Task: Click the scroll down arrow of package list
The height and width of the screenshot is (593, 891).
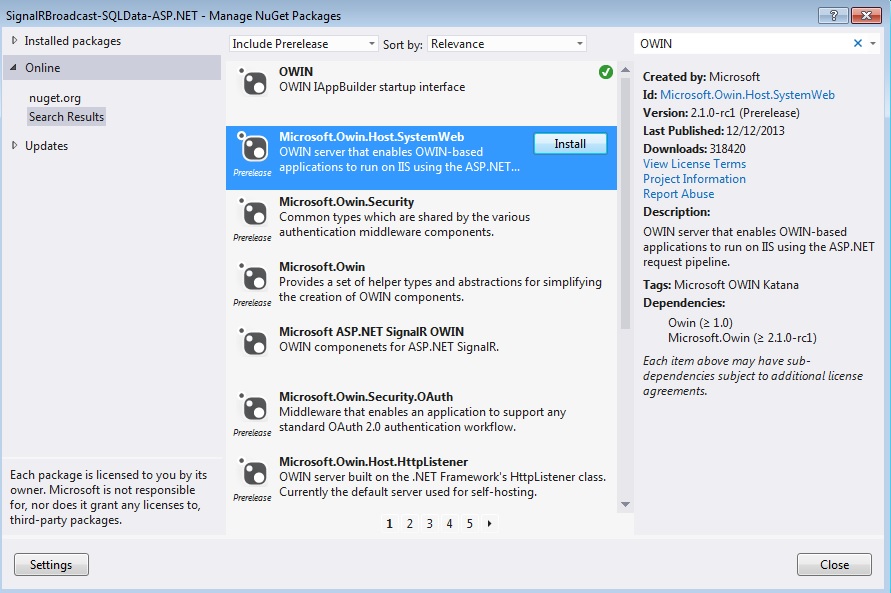Action: pyautogui.click(x=625, y=504)
